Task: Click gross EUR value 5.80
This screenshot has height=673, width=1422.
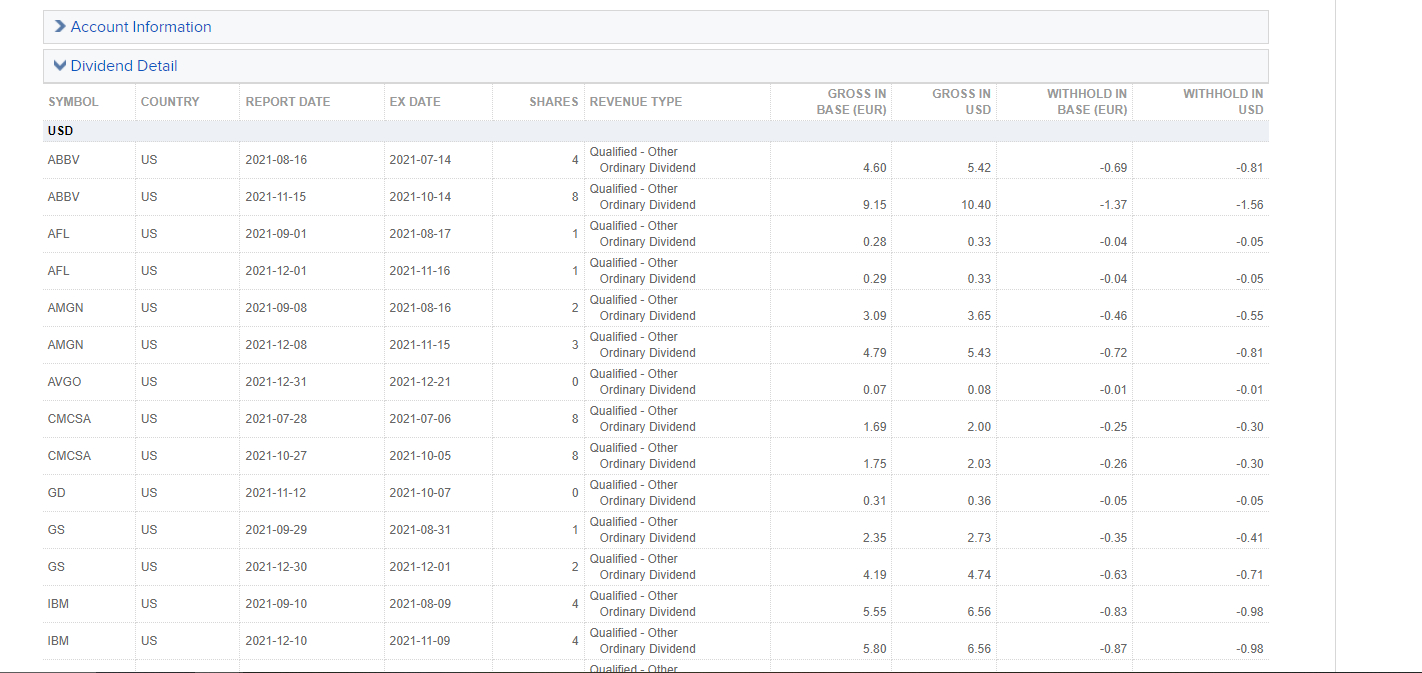Action: point(875,649)
